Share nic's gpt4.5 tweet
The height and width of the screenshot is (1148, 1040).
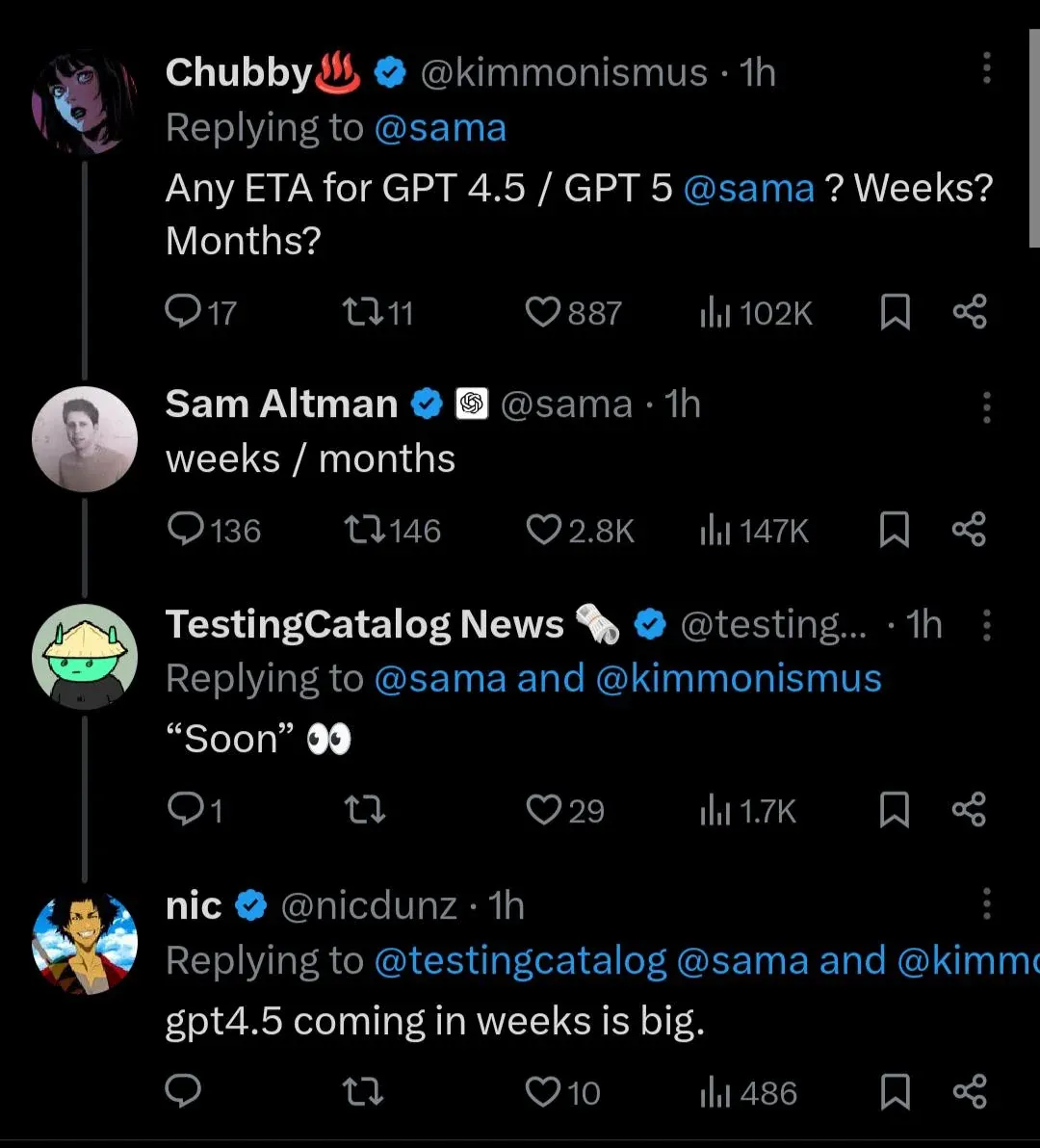[969, 1092]
